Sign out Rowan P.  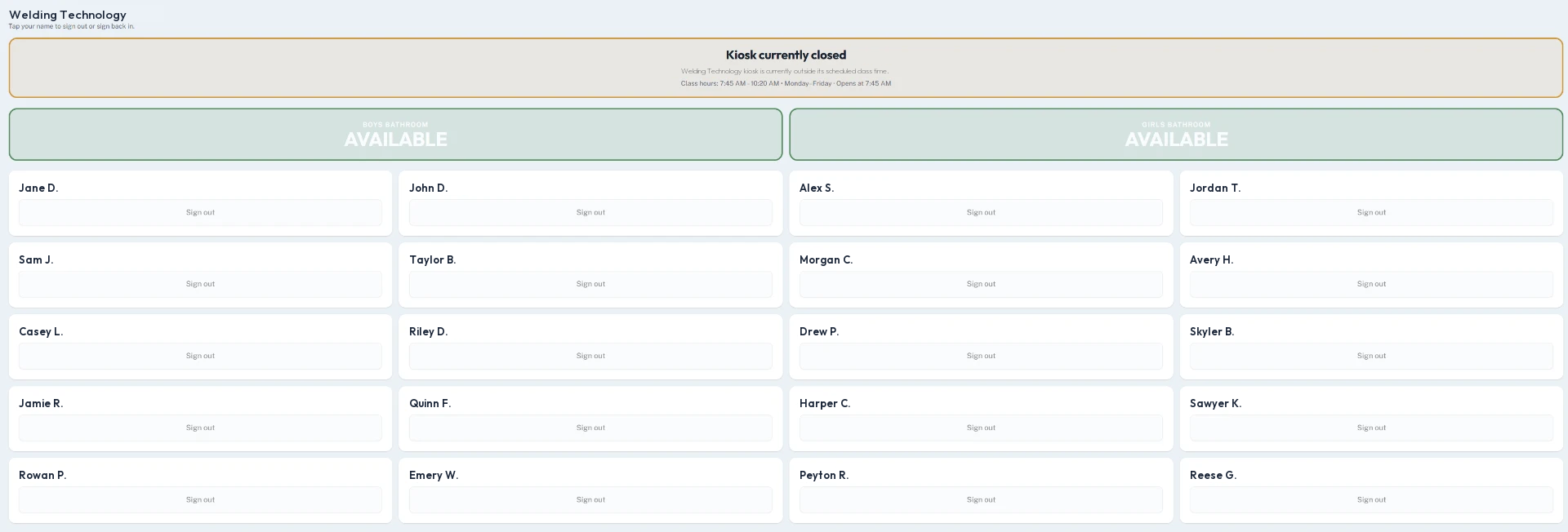click(200, 499)
